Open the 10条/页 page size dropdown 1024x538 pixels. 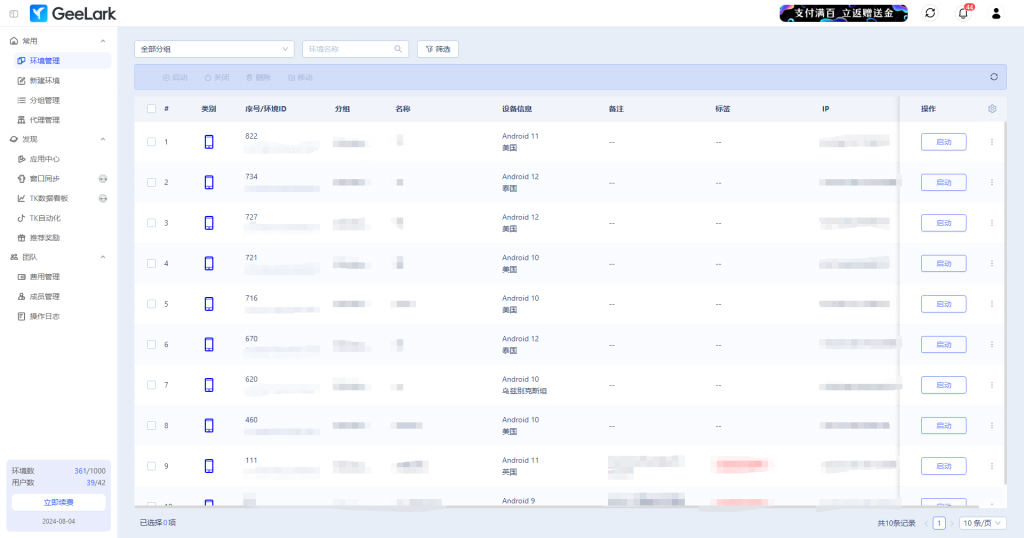point(982,523)
